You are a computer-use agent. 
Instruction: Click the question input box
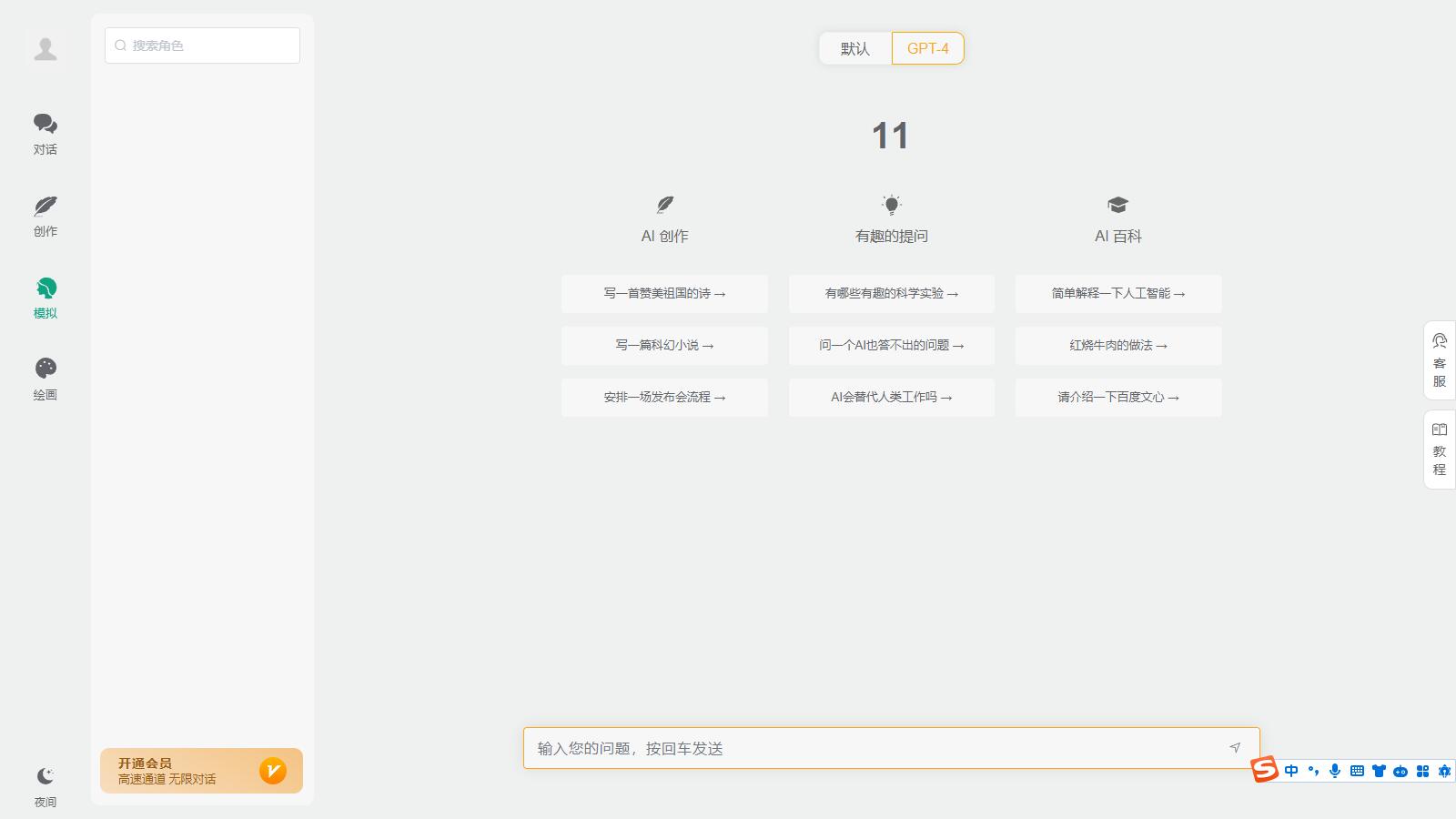coord(874,748)
